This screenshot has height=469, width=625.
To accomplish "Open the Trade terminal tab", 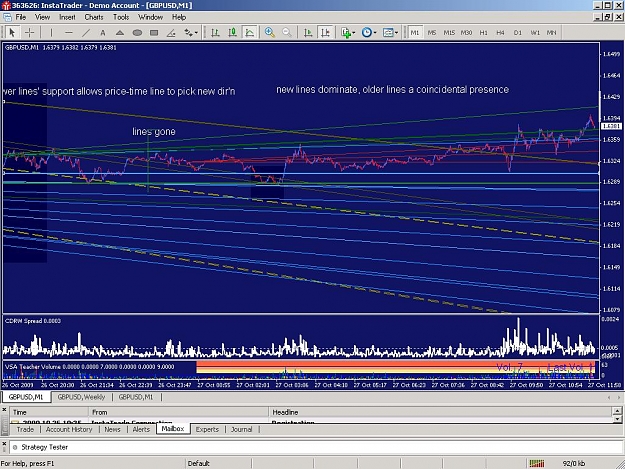I will pos(25,429).
